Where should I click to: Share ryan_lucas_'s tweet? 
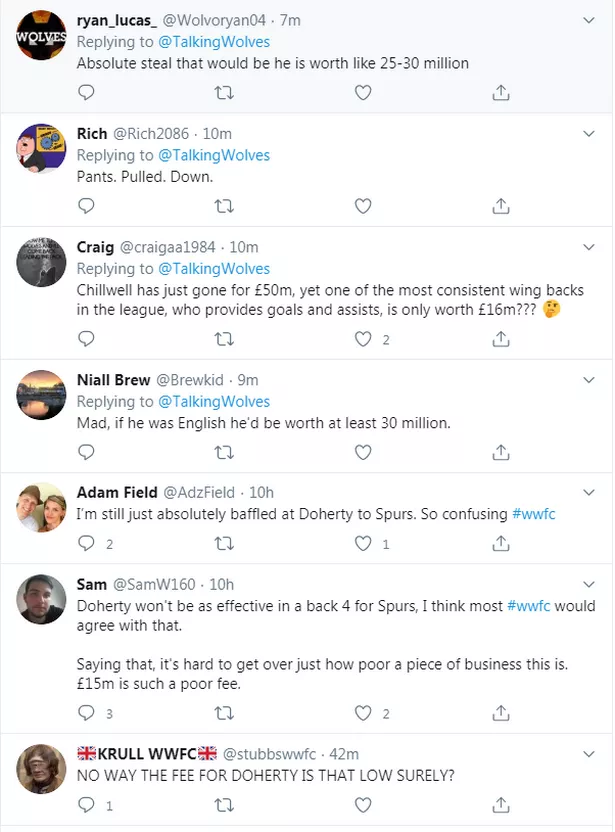pyautogui.click(x=501, y=93)
